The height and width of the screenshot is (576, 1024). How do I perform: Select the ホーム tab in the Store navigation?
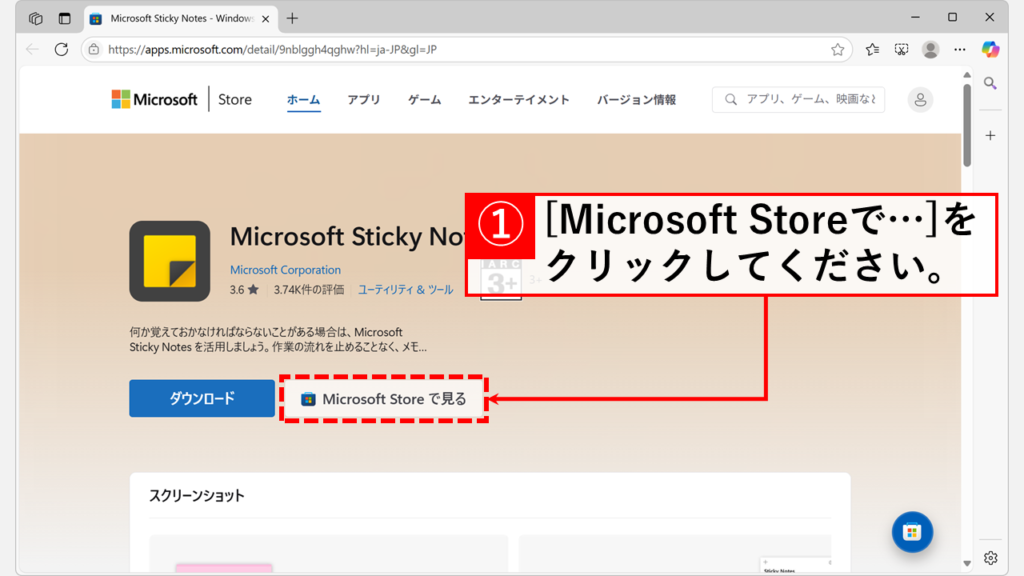(303, 100)
